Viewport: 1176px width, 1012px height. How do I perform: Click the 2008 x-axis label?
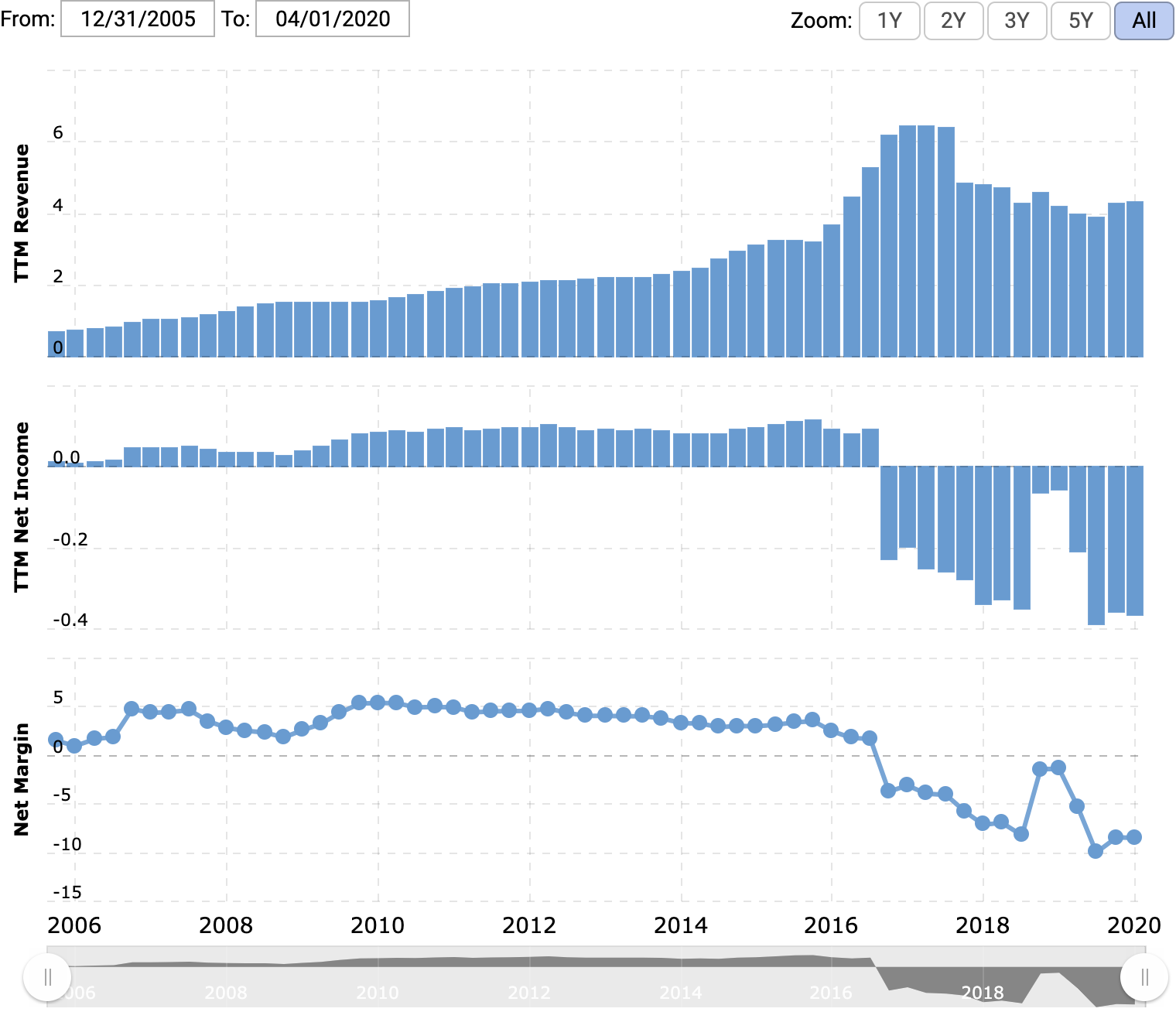click(226, 925)
